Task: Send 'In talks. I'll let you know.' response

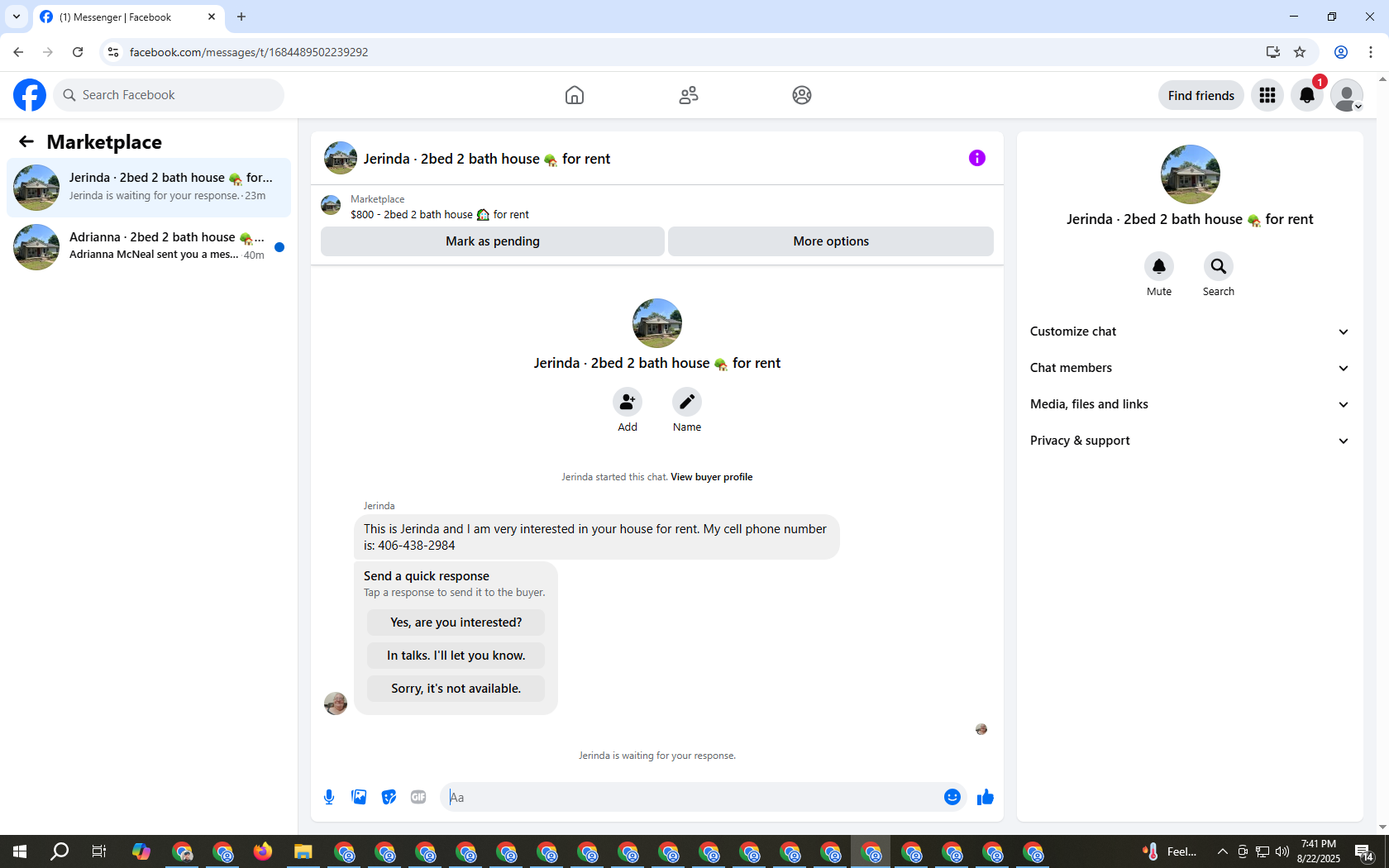Action: click(x=456, y=656)
